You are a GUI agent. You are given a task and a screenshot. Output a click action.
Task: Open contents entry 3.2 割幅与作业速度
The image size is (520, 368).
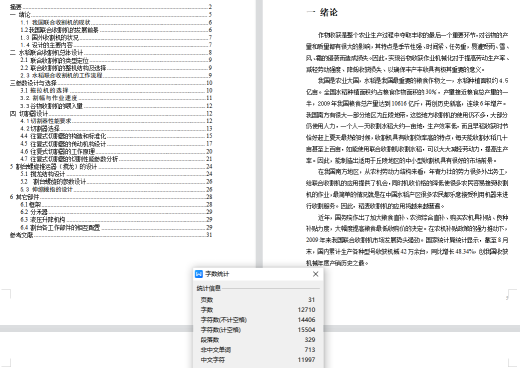click(116, 98)
